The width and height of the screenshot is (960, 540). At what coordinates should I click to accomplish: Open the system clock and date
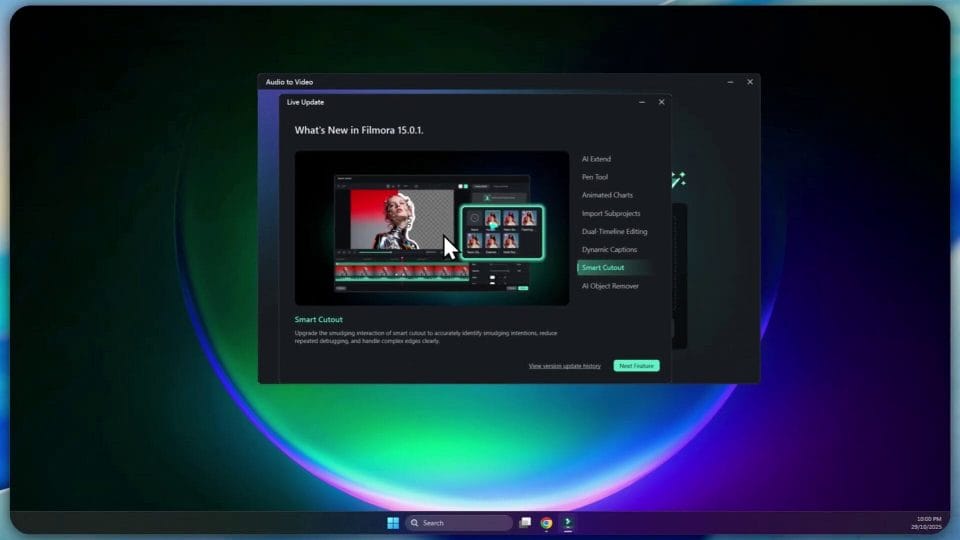[x=928, y=522]
